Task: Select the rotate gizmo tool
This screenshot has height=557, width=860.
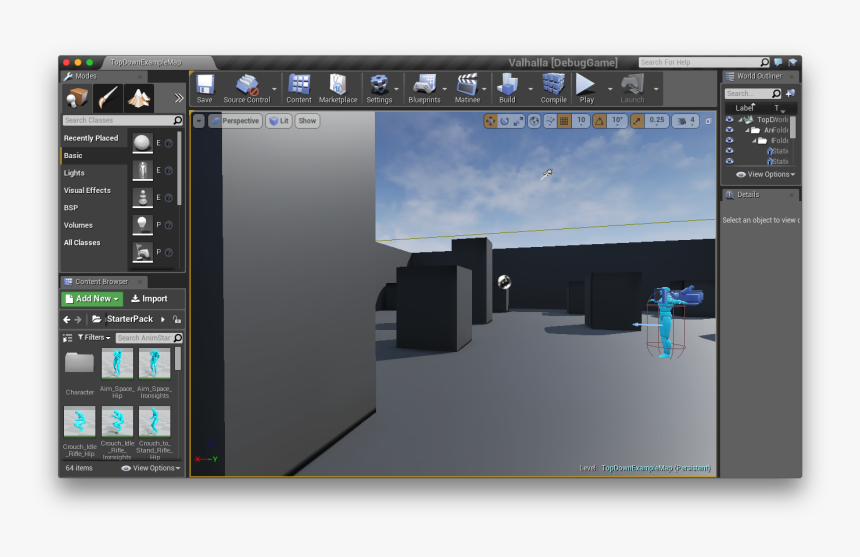Action: [504, 121]
